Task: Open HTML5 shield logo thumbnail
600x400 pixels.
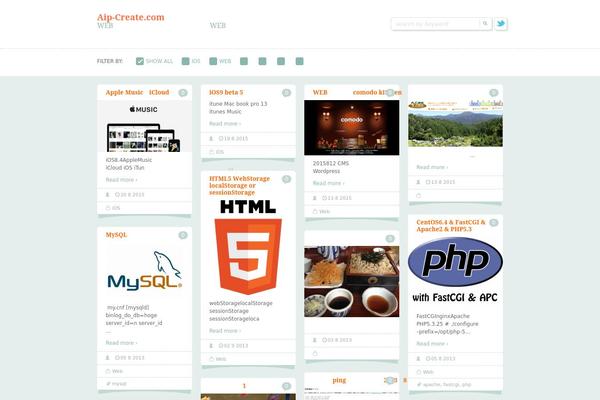Action: (248, 247)
